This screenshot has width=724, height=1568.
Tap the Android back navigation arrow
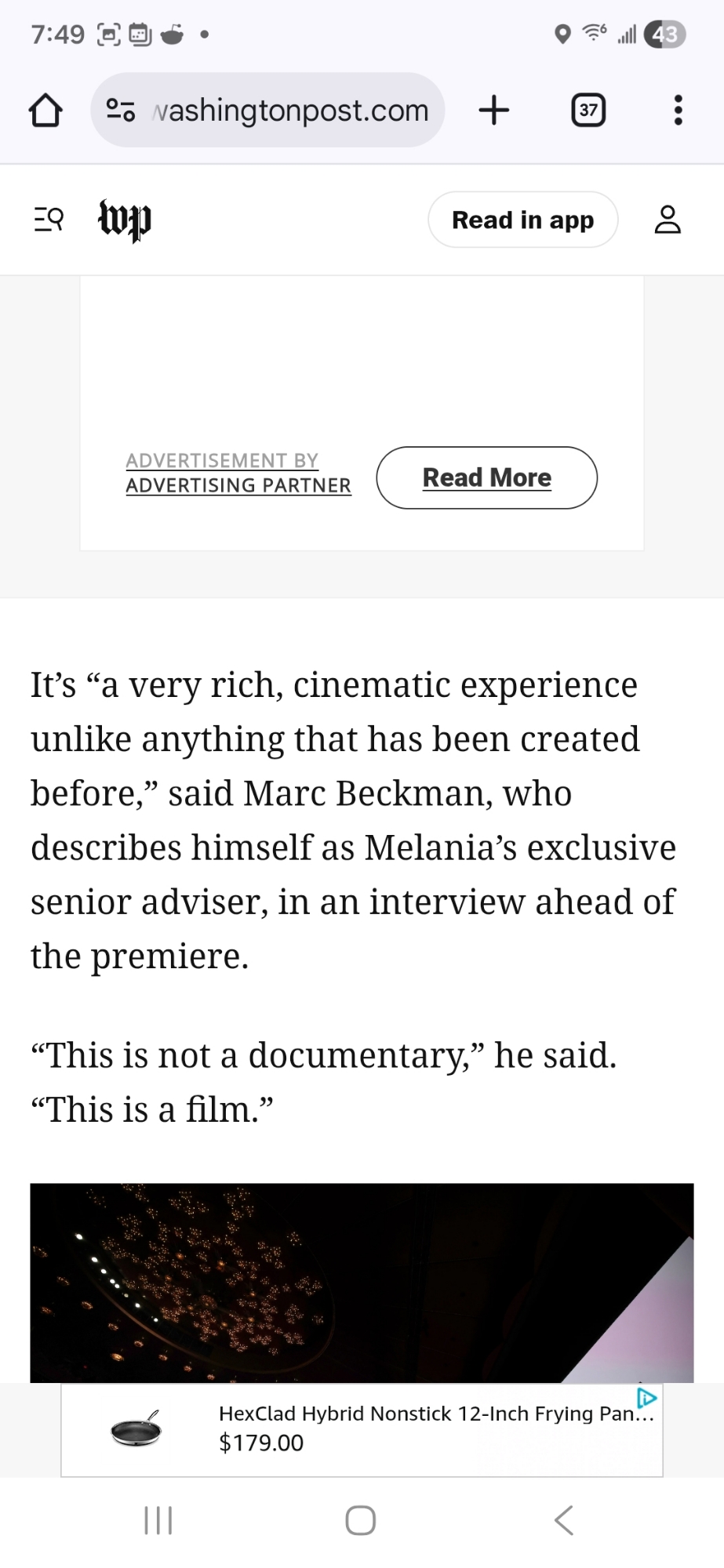564,1520
